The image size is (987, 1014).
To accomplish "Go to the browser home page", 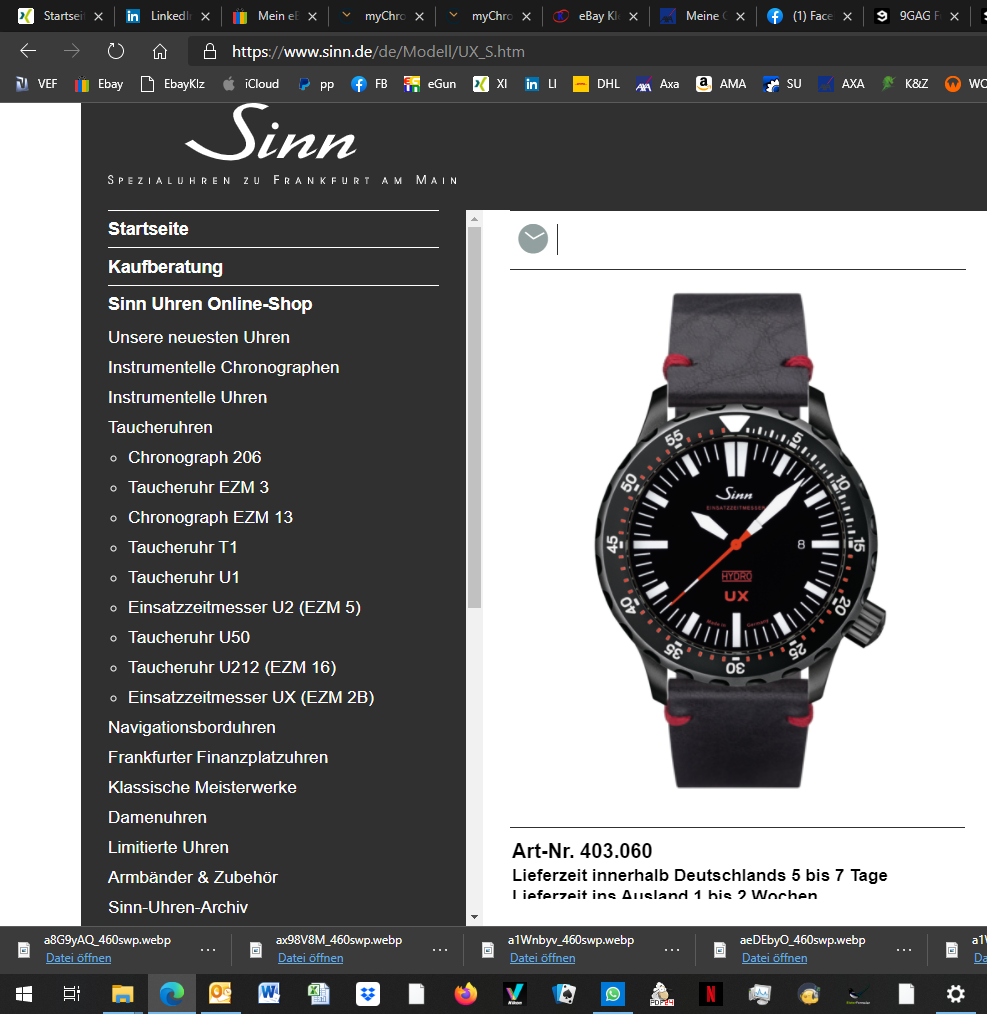I will point(160,52).
